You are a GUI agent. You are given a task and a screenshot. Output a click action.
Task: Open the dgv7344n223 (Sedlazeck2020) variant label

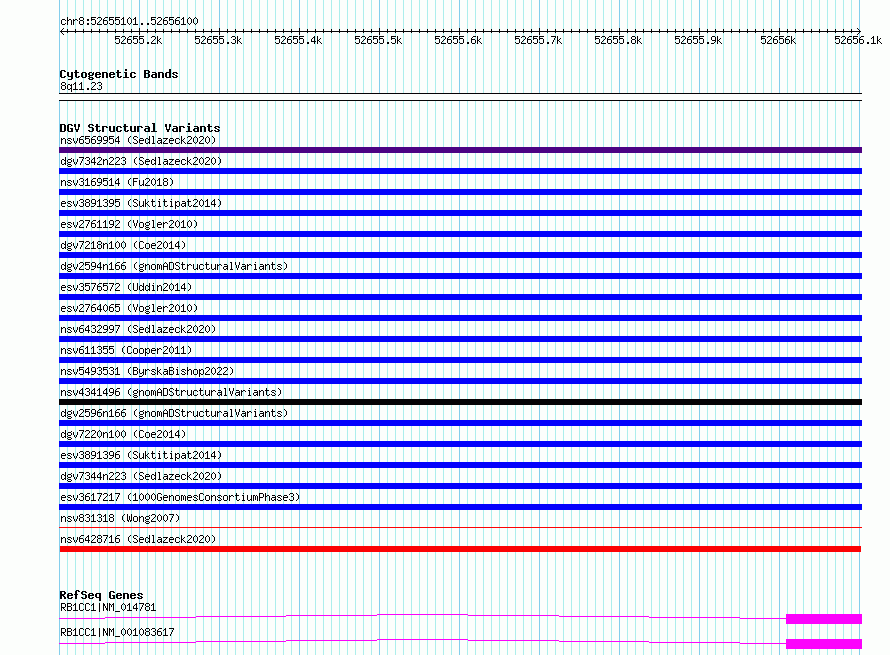(141, 476)
